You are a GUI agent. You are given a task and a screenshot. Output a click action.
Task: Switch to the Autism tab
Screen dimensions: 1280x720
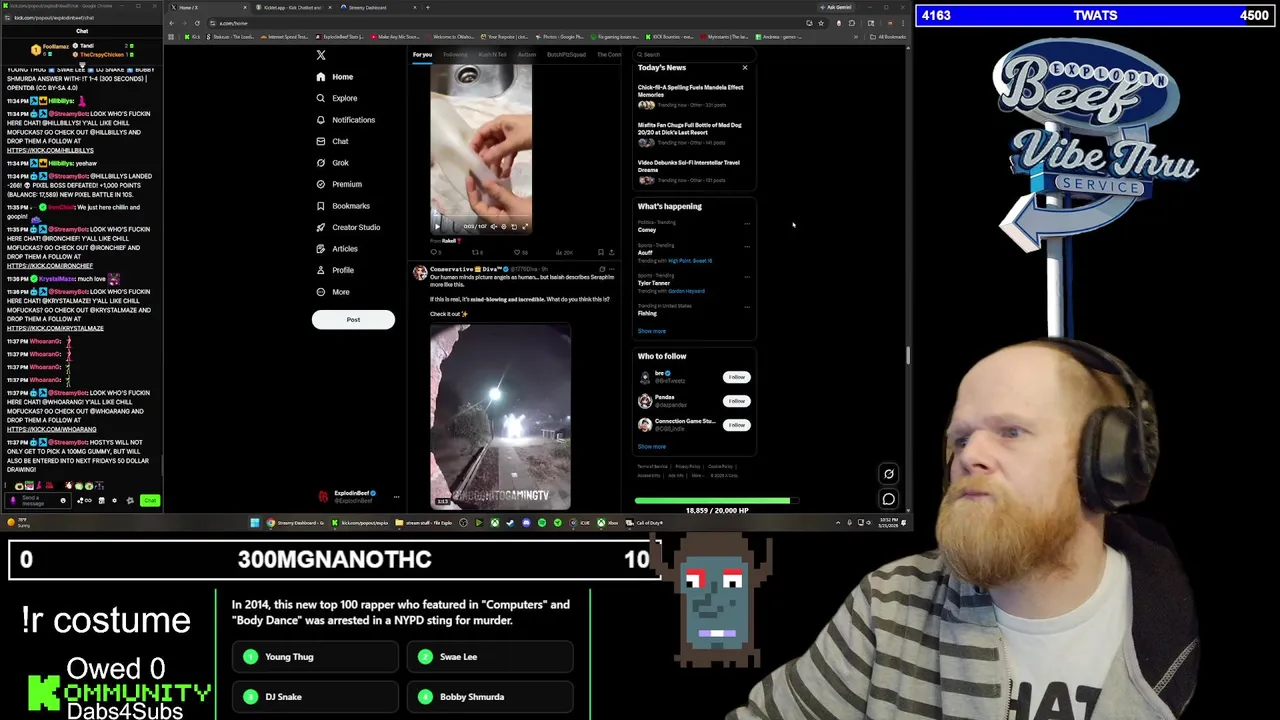point(527,55)
